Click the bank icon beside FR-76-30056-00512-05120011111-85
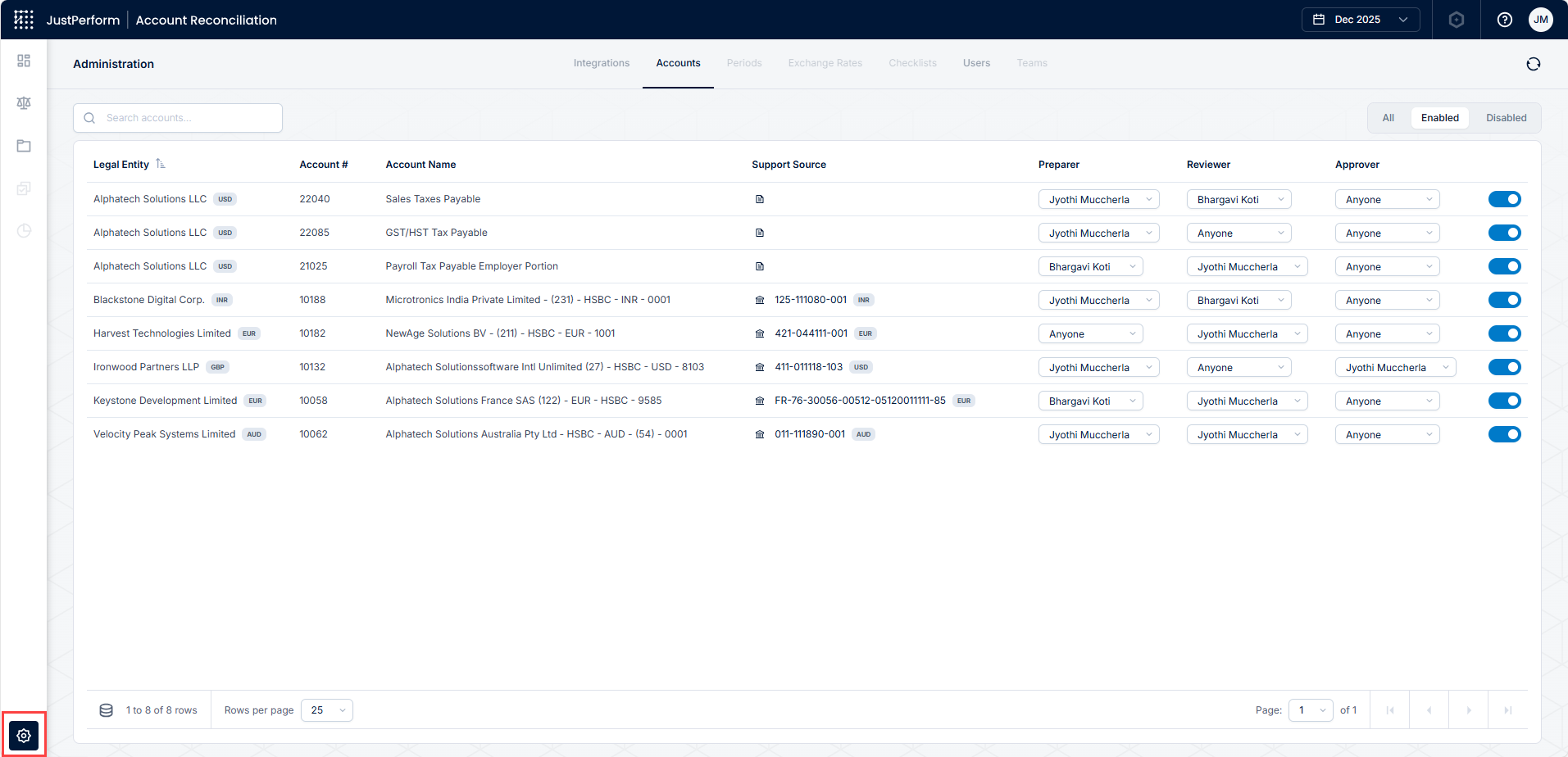The image size is (1568, 757). coord(760,401)
